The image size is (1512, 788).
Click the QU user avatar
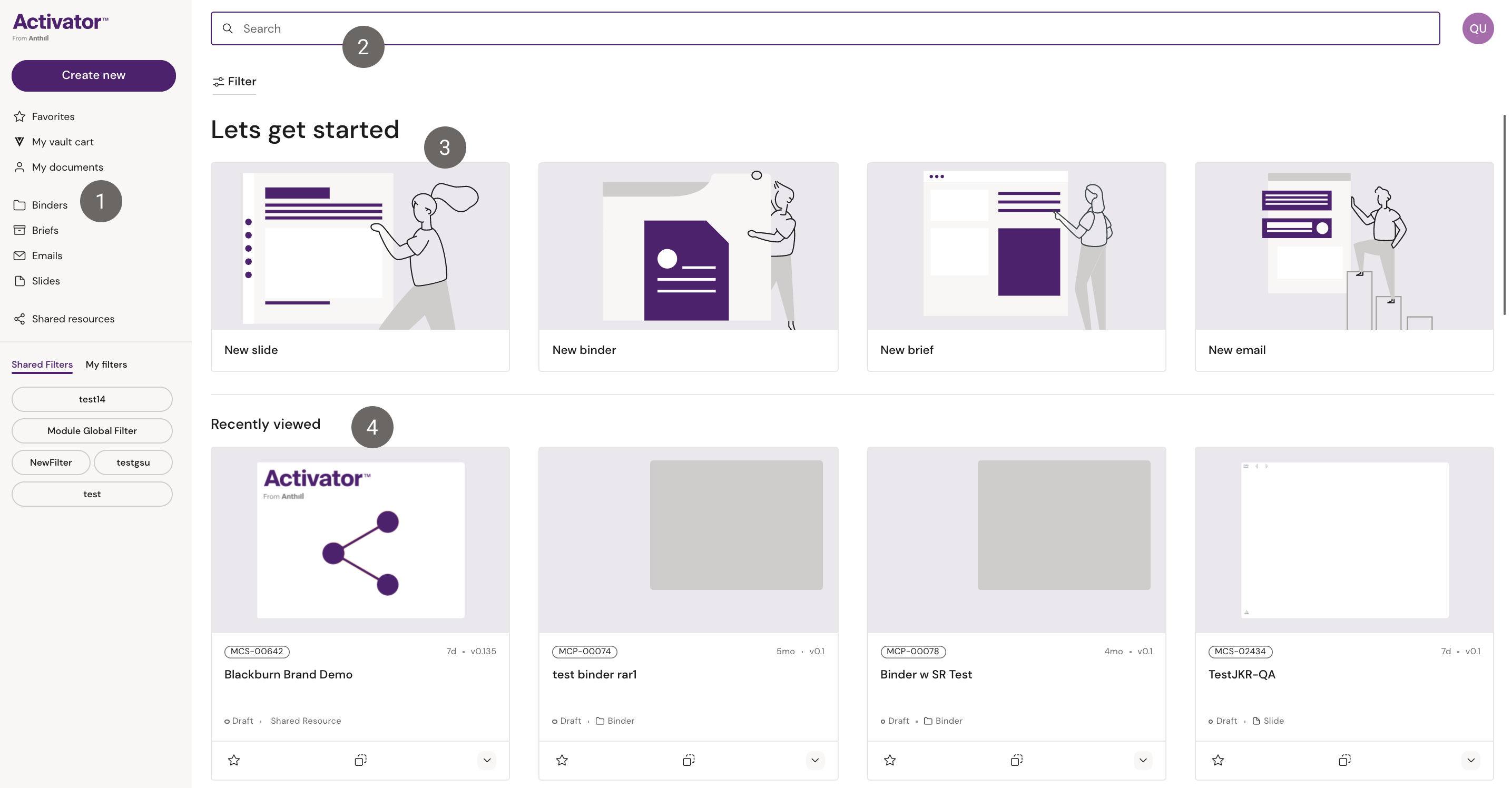tap(1477, 28)
